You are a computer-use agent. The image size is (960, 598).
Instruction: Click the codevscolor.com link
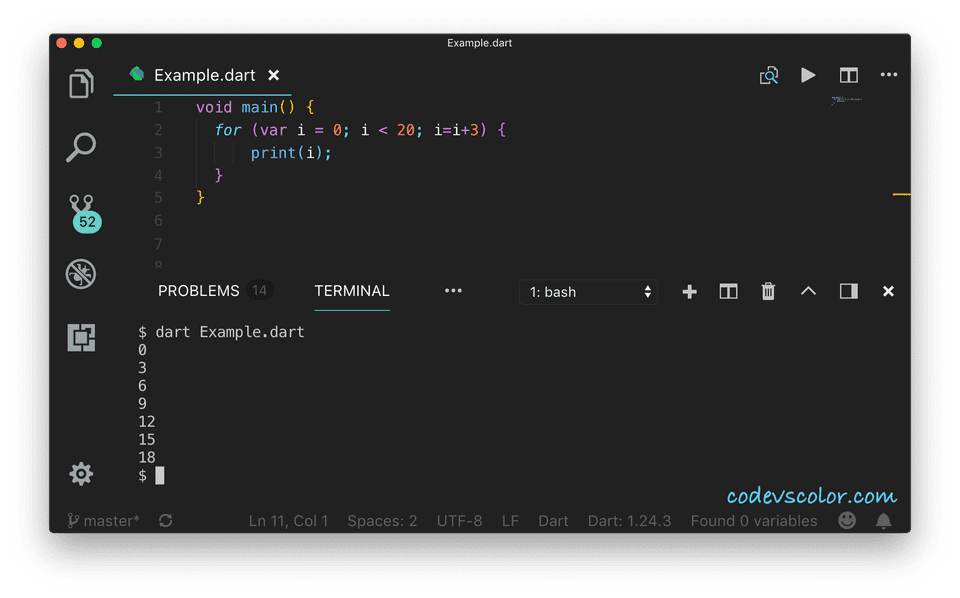[x=812, y=494]
